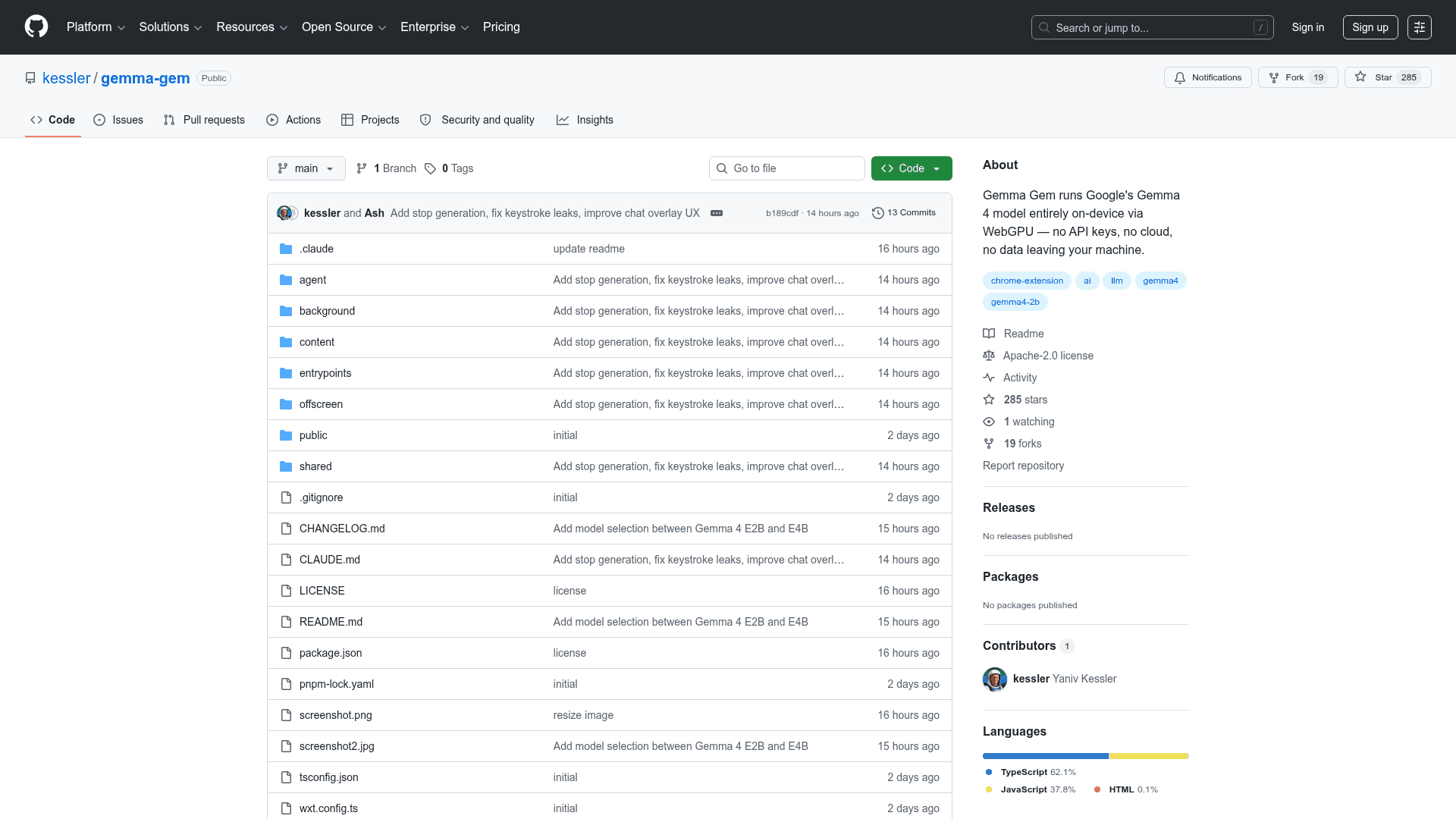Click the TypeScript language bar segment

(1045, 756)
